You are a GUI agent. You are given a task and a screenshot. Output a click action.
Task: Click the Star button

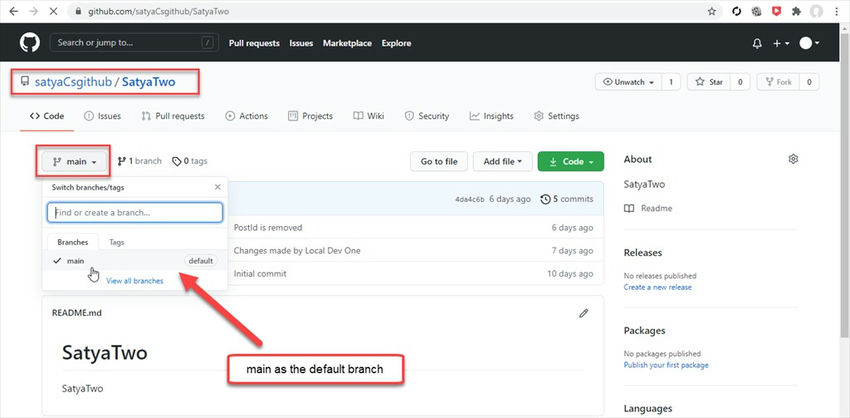[710, 82]
